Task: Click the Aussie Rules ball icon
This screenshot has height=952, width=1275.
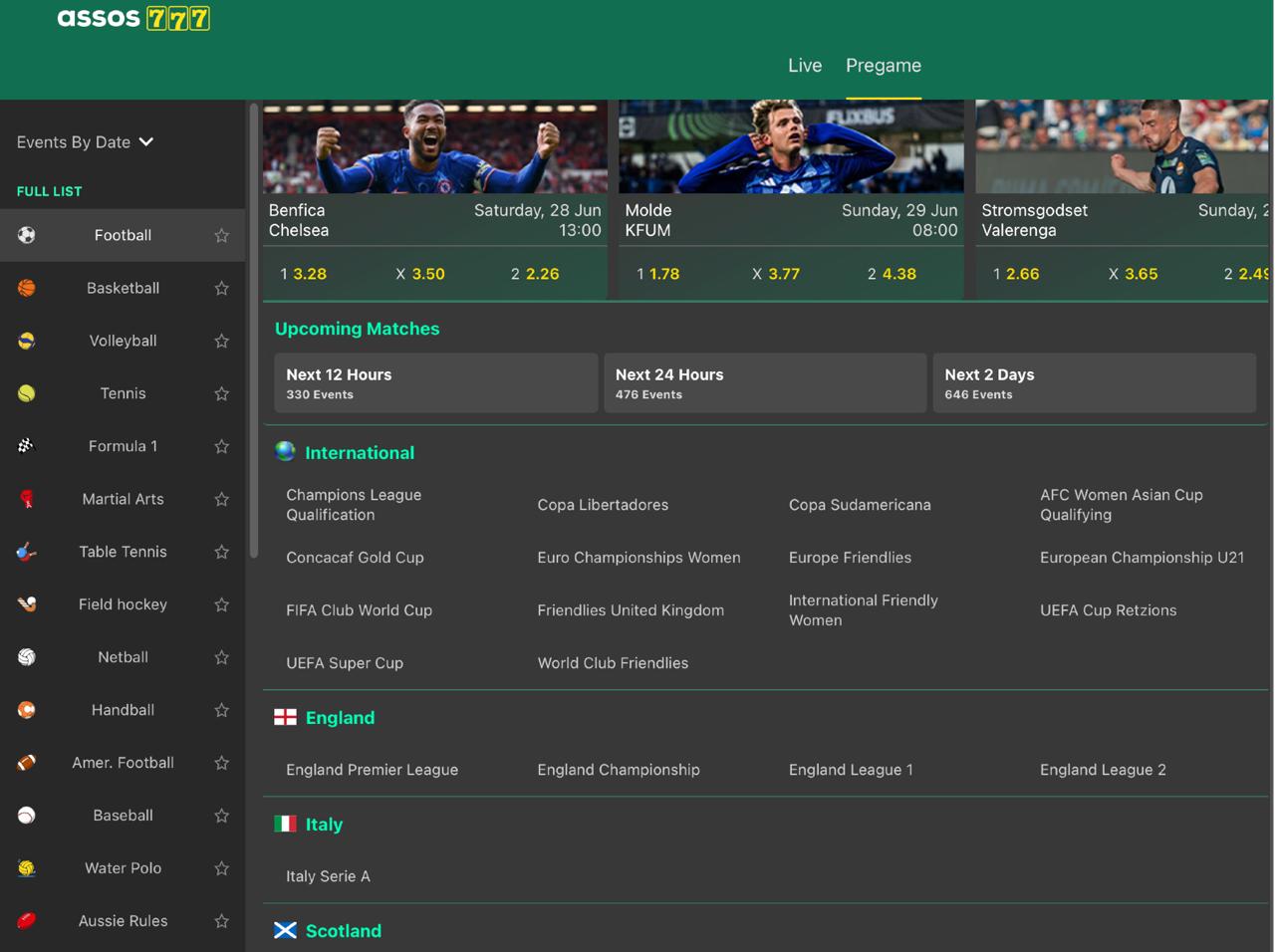Action: click(x=27, y=921)
